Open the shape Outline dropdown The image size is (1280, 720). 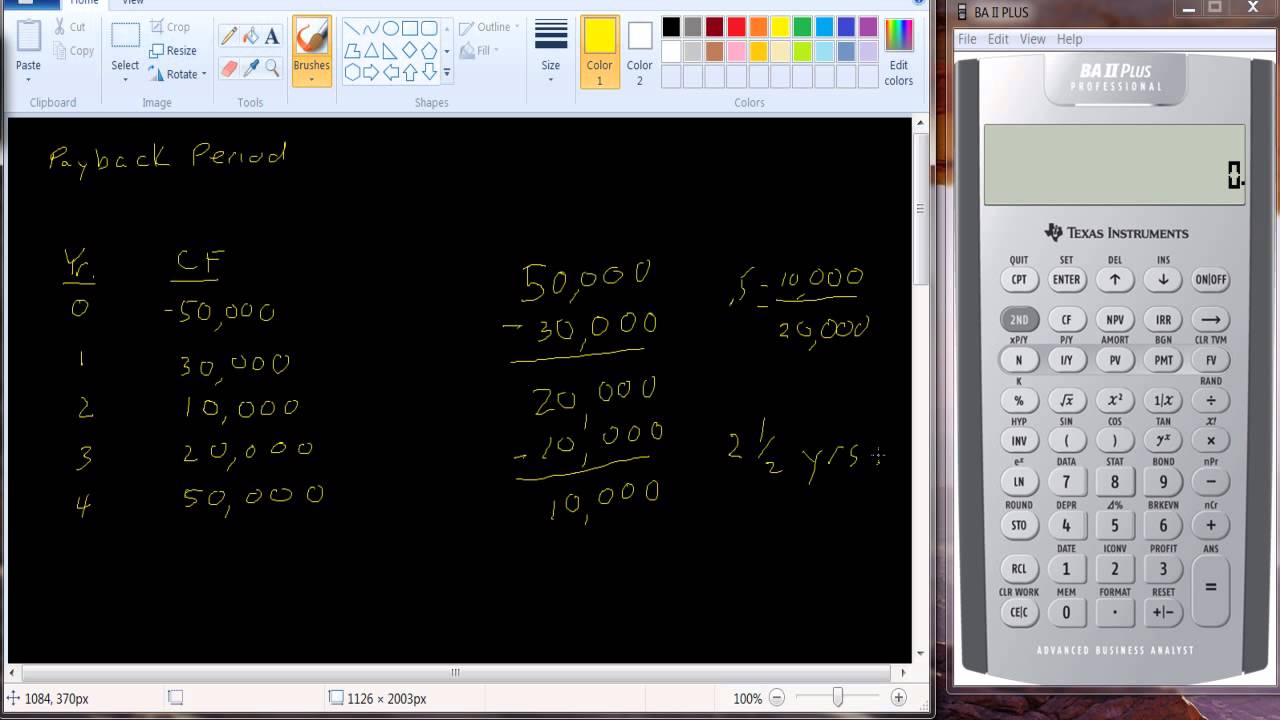pos(490,27)
